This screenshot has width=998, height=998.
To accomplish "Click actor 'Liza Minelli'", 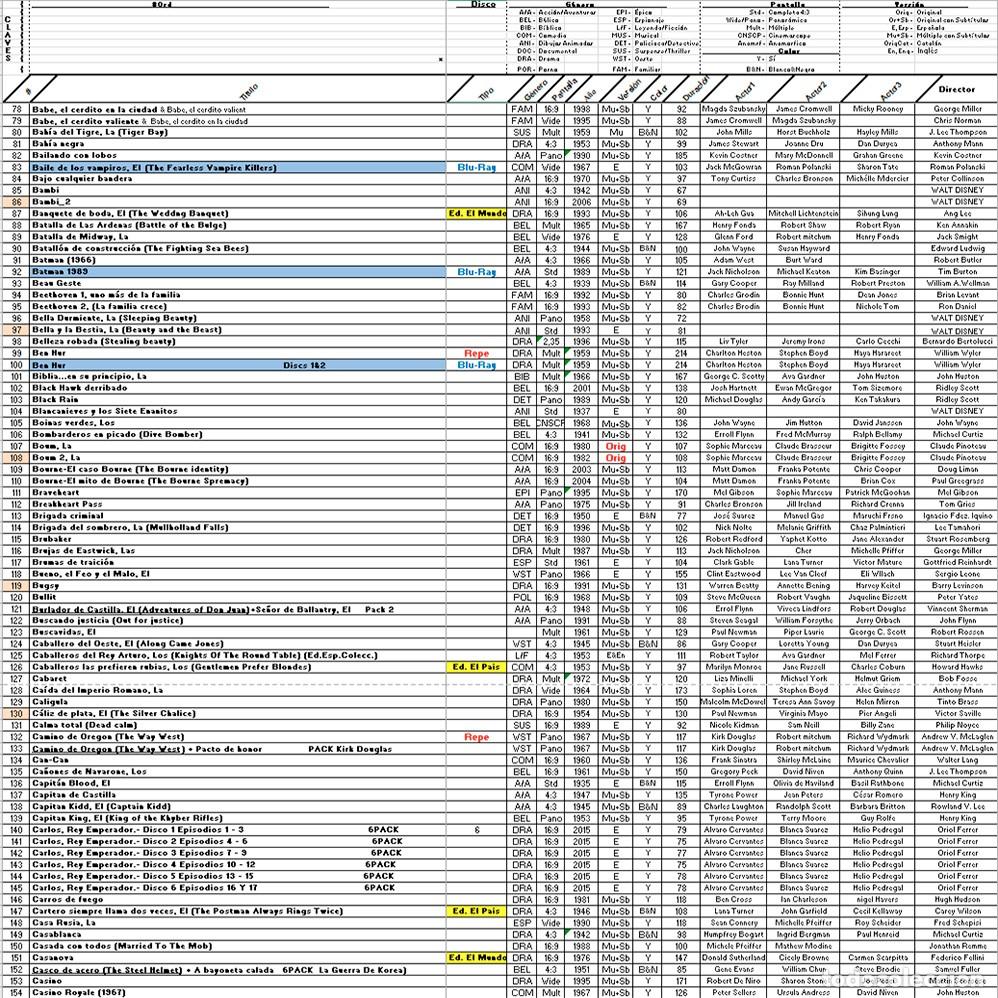I will point(734,678).
